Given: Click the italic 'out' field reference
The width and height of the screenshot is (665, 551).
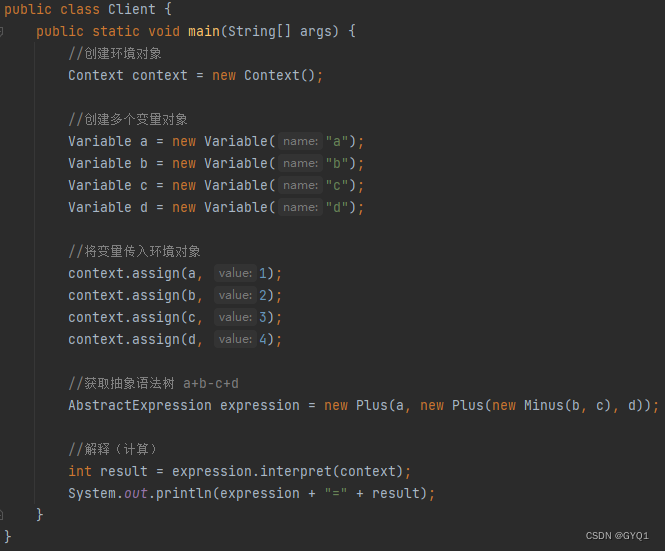Looking at the screenshot, I should pyautogui.click(x=136, y=493).
